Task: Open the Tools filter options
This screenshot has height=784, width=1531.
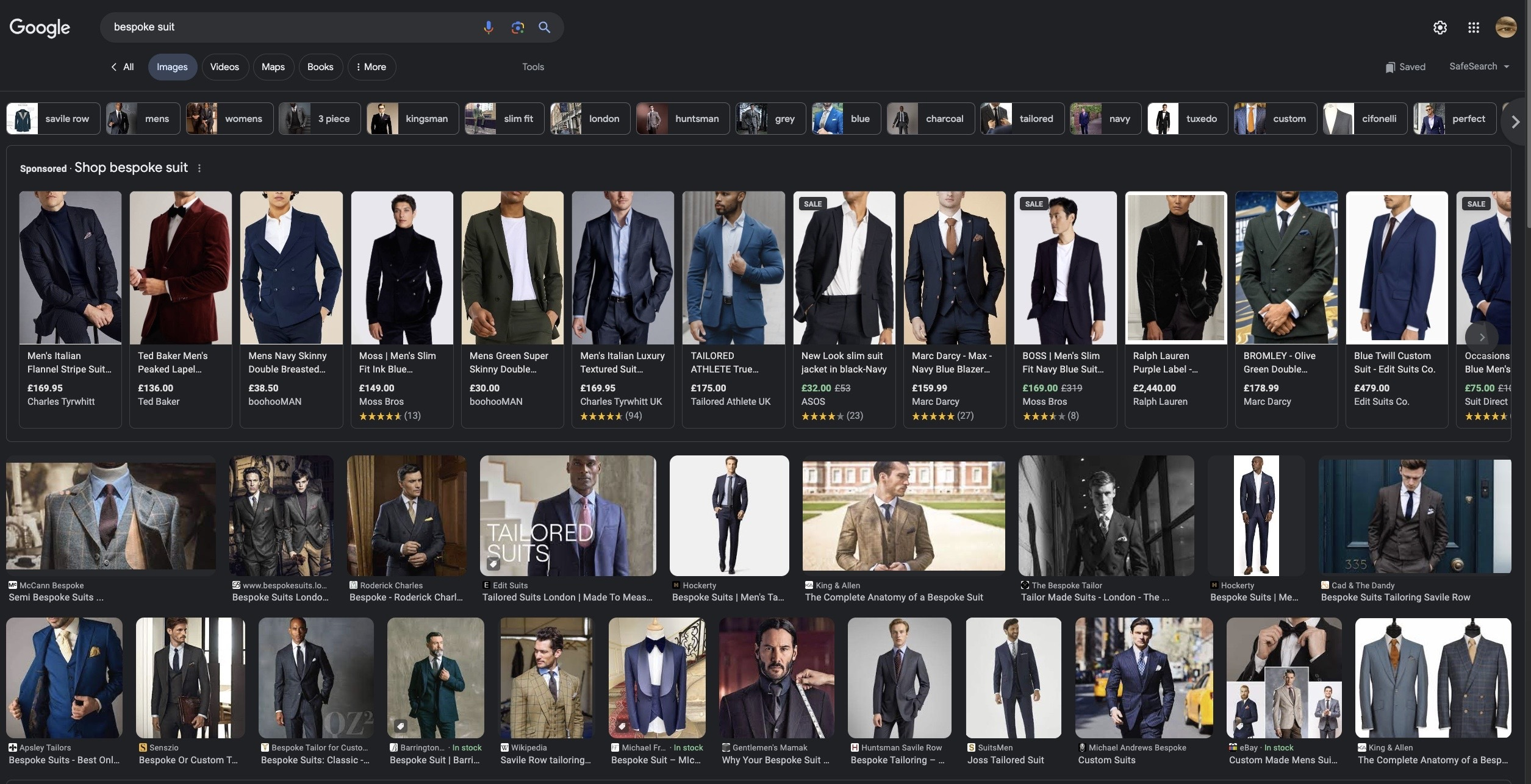Action: point(533,67)
